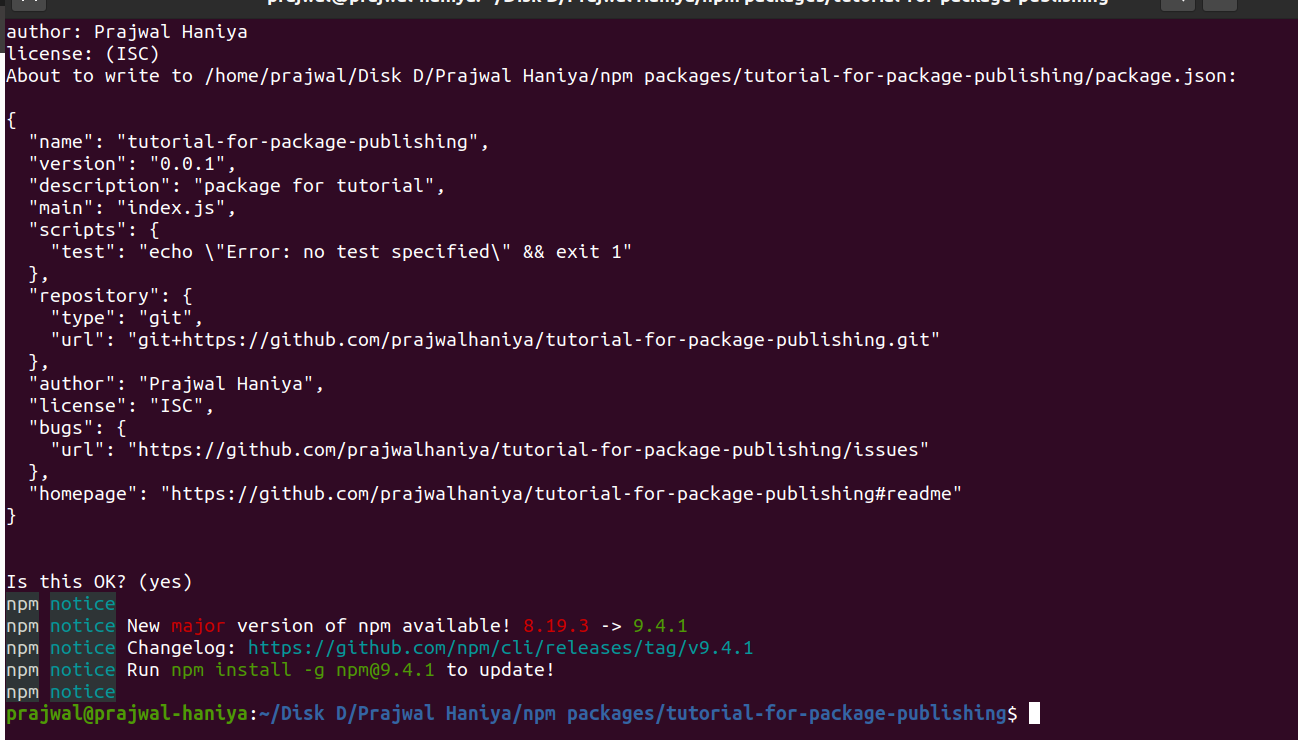Click the "index.js" main value

click(x=175, y=208)
